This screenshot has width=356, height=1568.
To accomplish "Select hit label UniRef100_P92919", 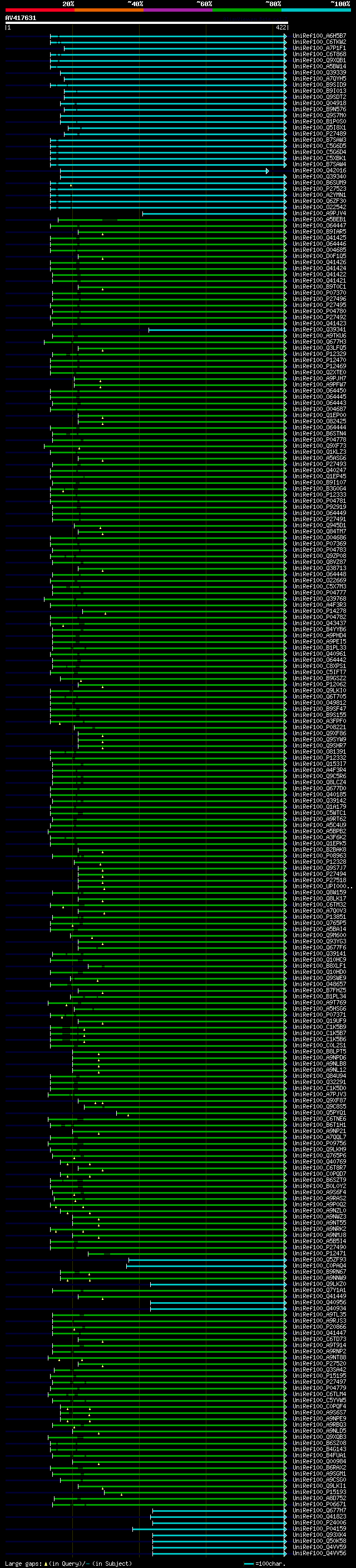I will (319, 506).
